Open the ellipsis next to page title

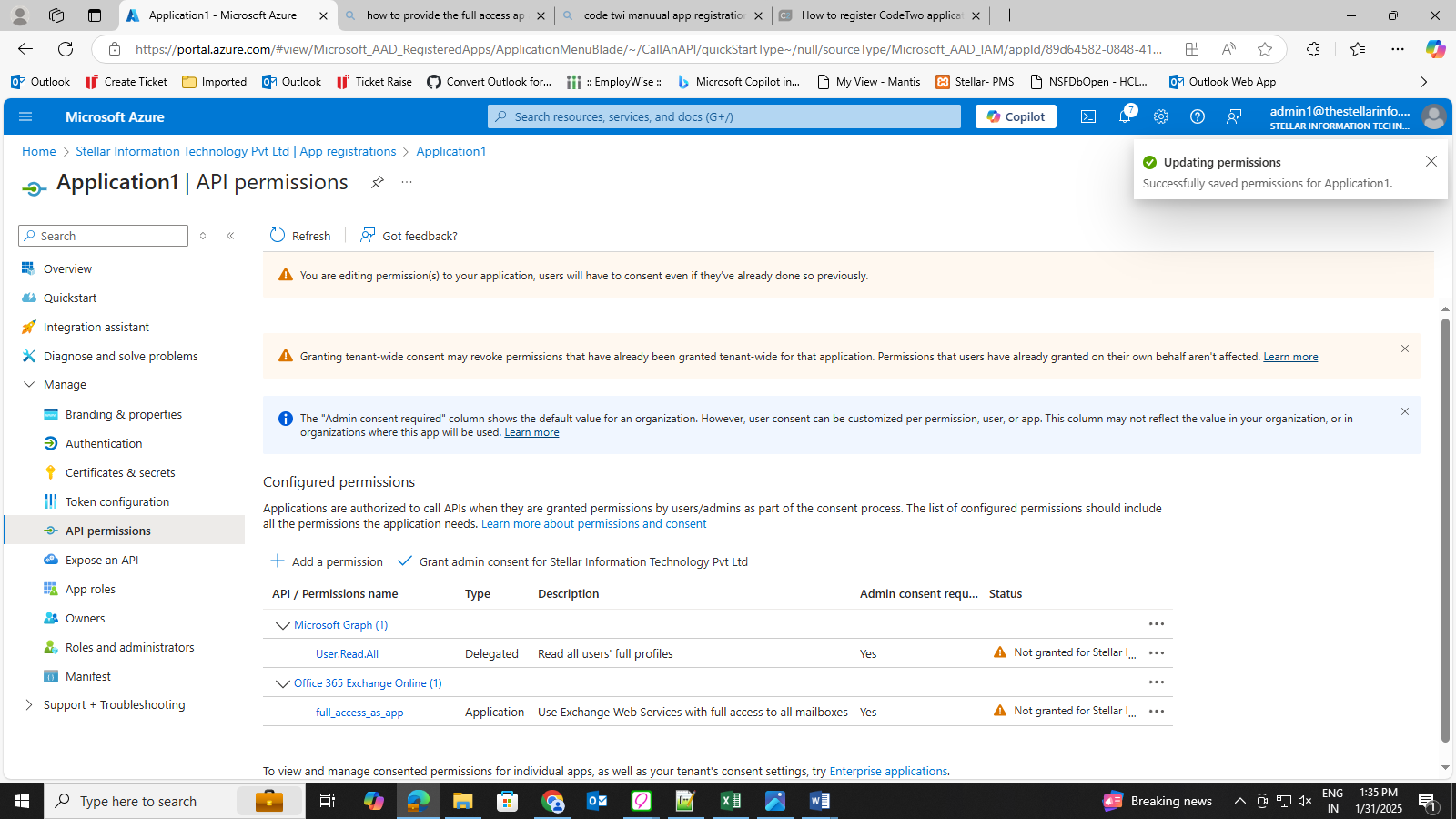tap(407, 182)
